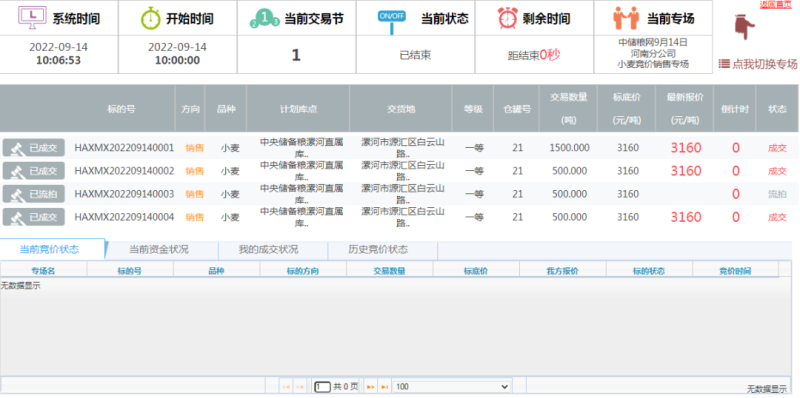
Task: Click the 交货地 header in main table
Action: click(401, 109)
